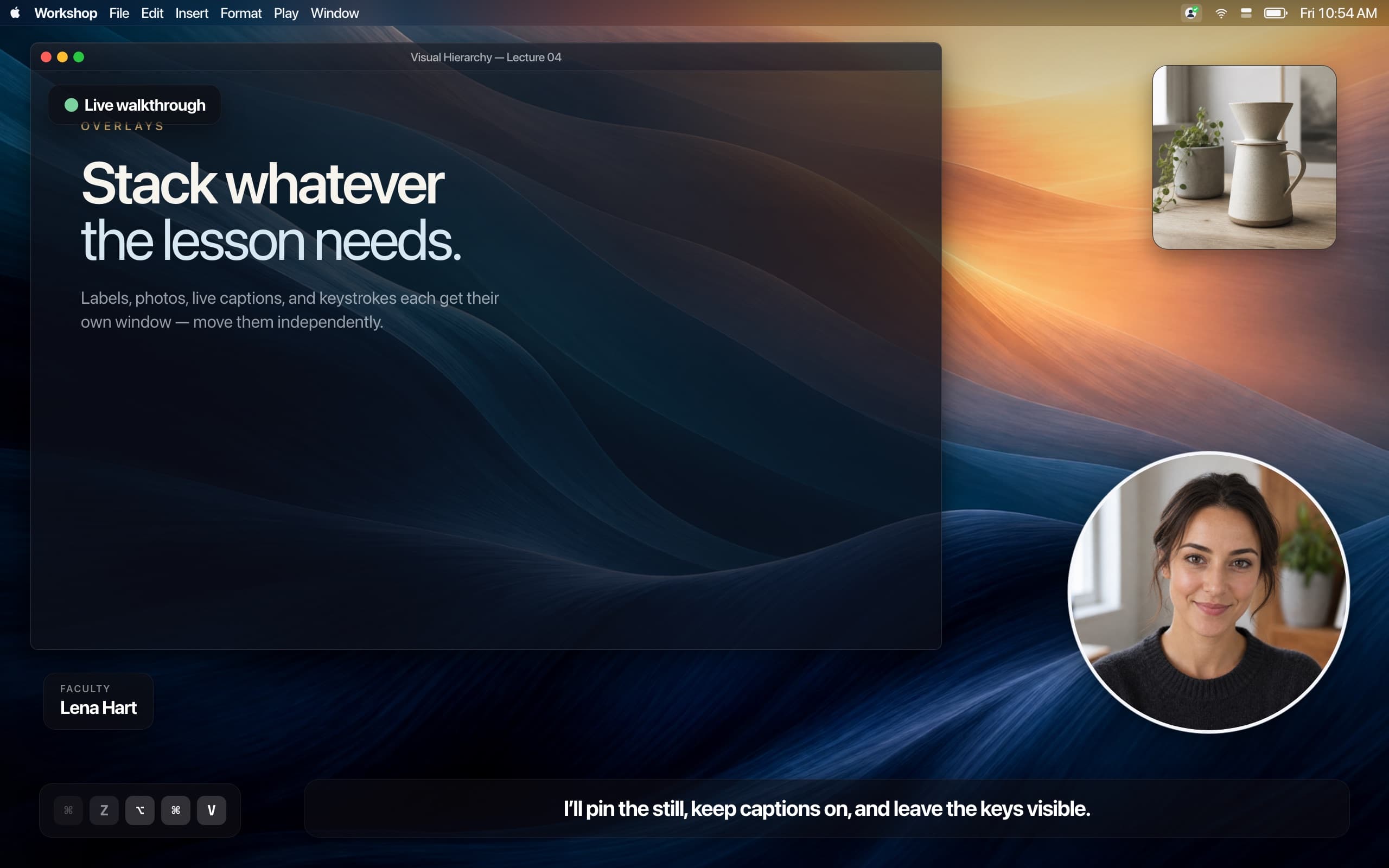
Task: Click the Fri 10:54 AM clock
Action: tap(1338, 12)
